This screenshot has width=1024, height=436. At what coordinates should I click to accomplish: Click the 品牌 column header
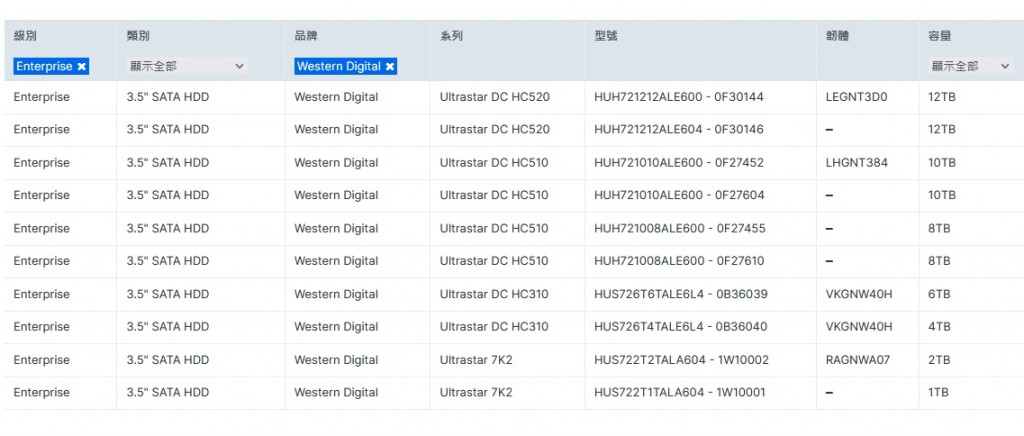(306, 36)
